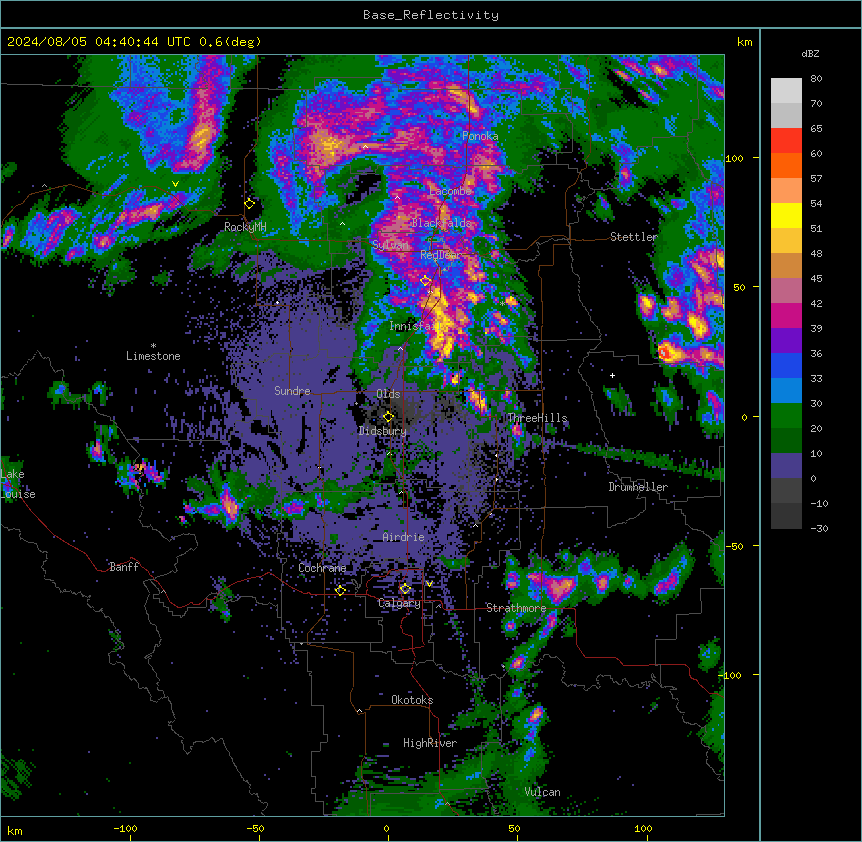Image resolution: width=862 pixels, height=842 pixels.
Task: Click the Ponoka city label
Action: (480, 136)
